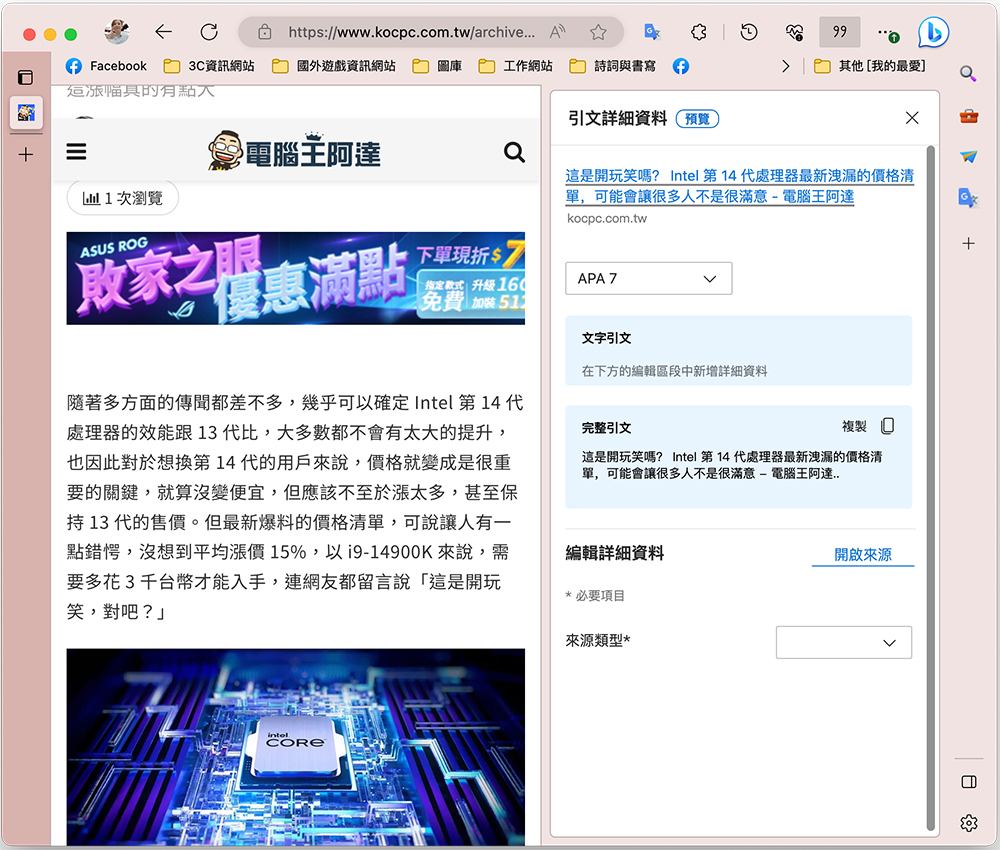Click the website search magnifier
This screenshot has width=1000, height=850.
click(x=514, y=152)
